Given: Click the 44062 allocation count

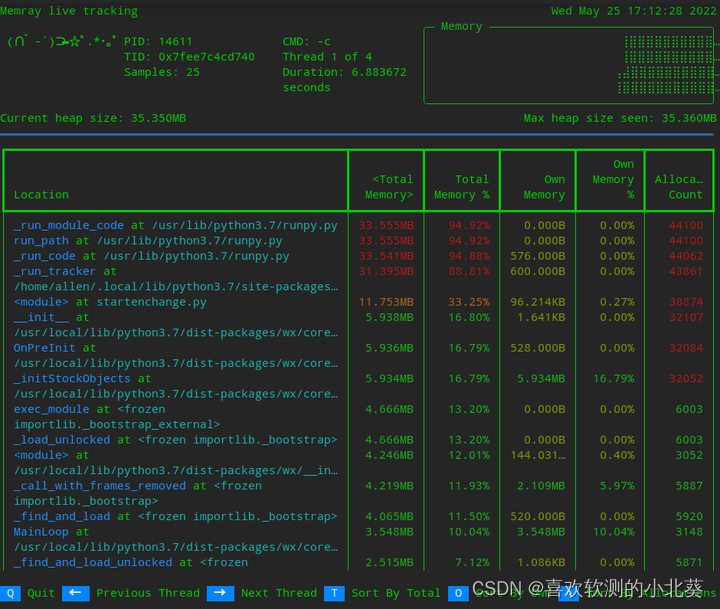Looking at the screenshot, I should [686, 256].
